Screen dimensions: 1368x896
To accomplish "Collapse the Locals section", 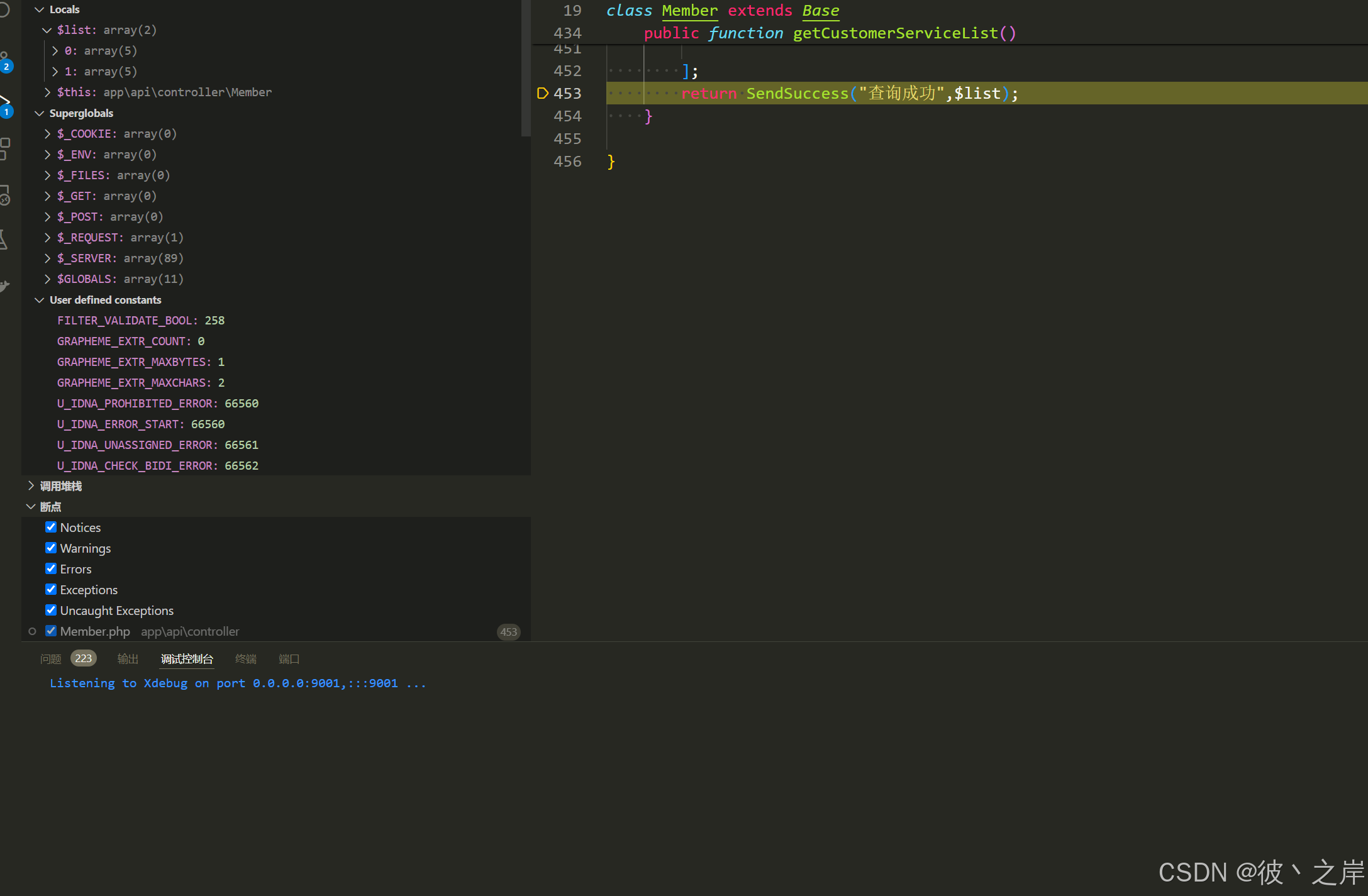I will (x=39, y=9).
